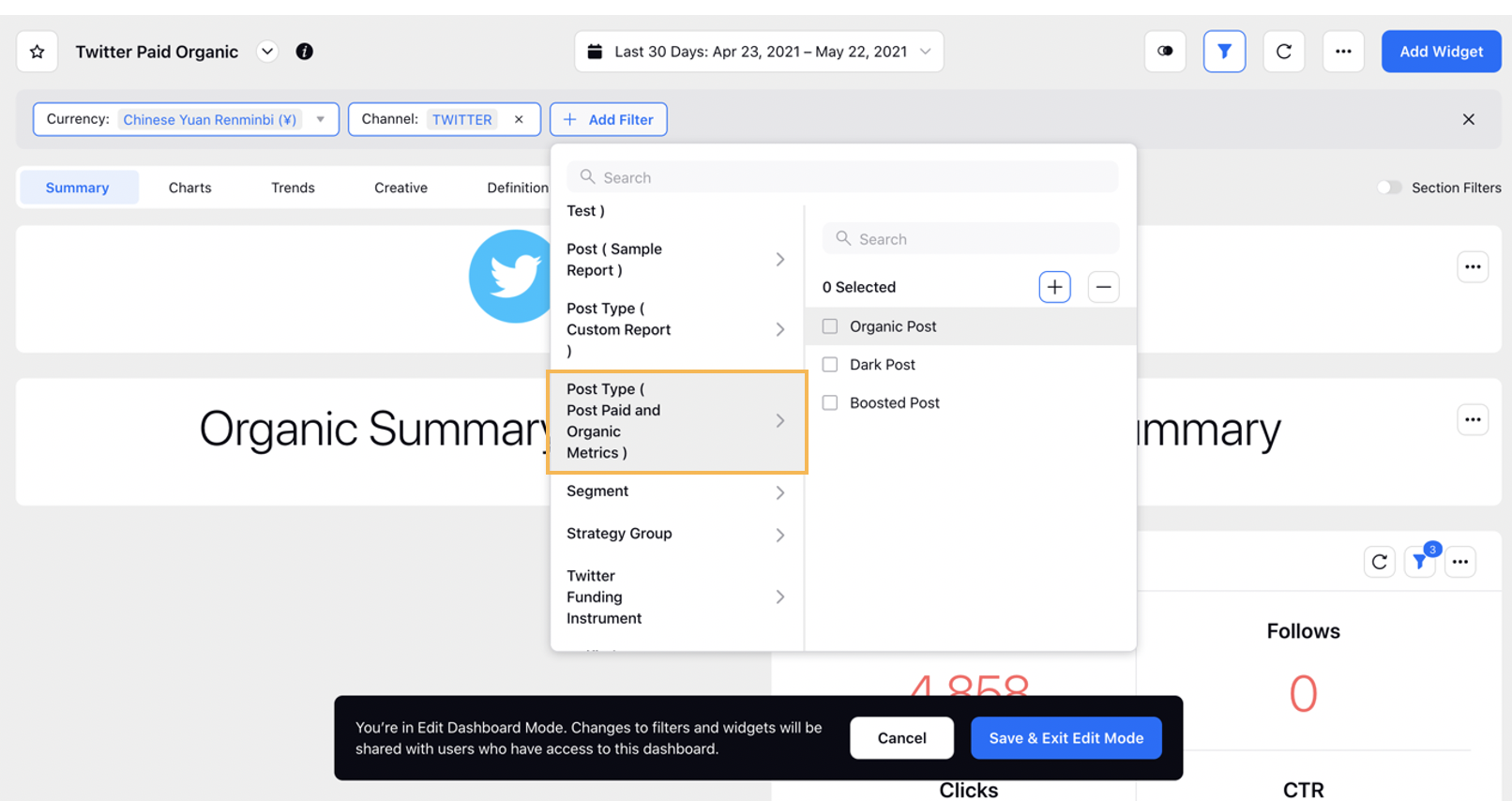
Task: Toggle the dark mode icon button
Action: [x=1165, y=52]
